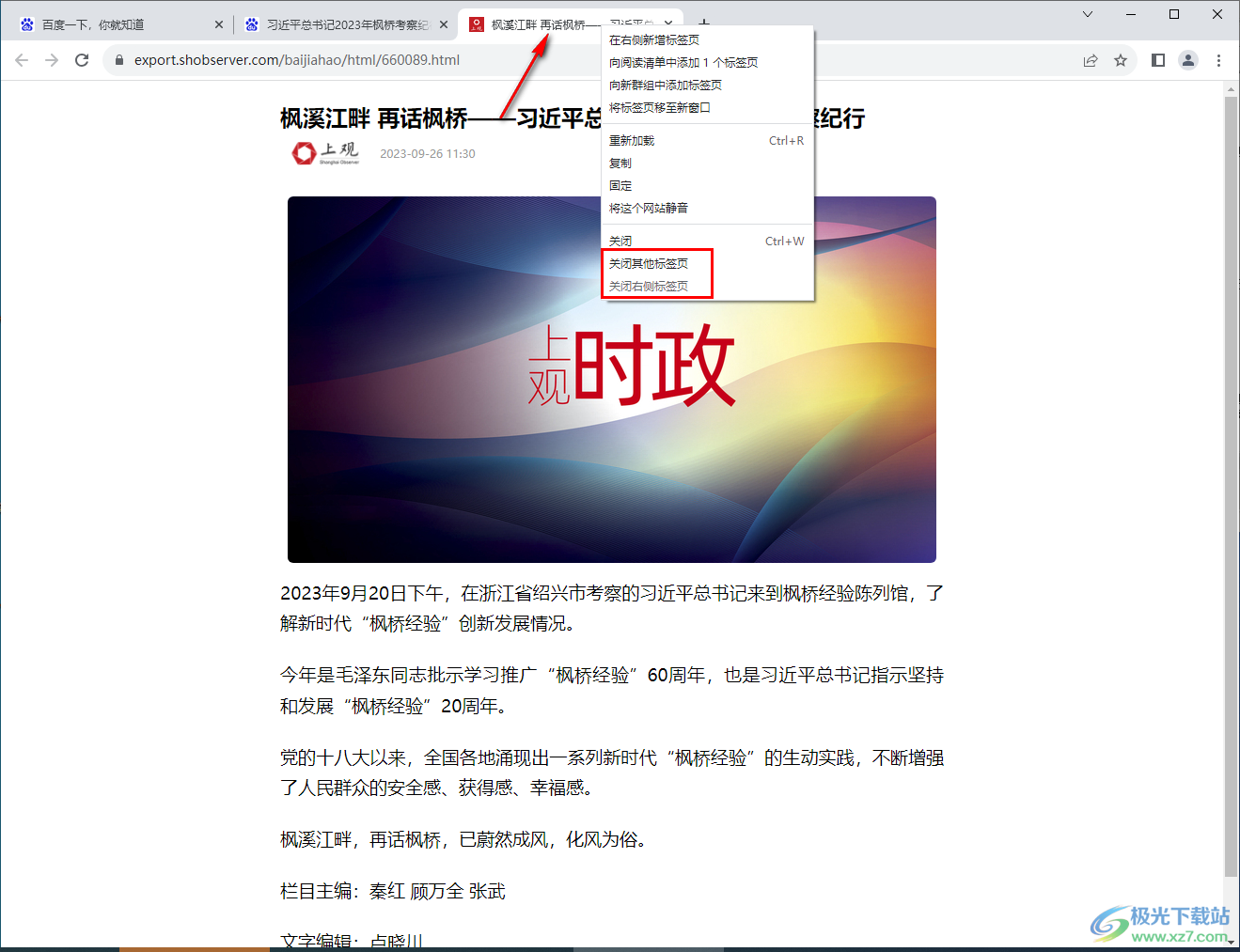Viewport: 1240px width, 952px height.
Task: Select 关闭右侧标签页
Action: [707, 287]
